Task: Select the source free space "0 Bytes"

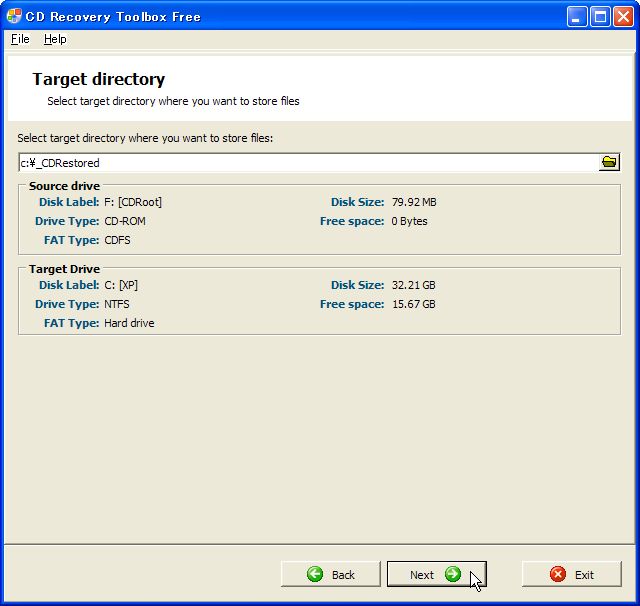Action: click(409, 221)
